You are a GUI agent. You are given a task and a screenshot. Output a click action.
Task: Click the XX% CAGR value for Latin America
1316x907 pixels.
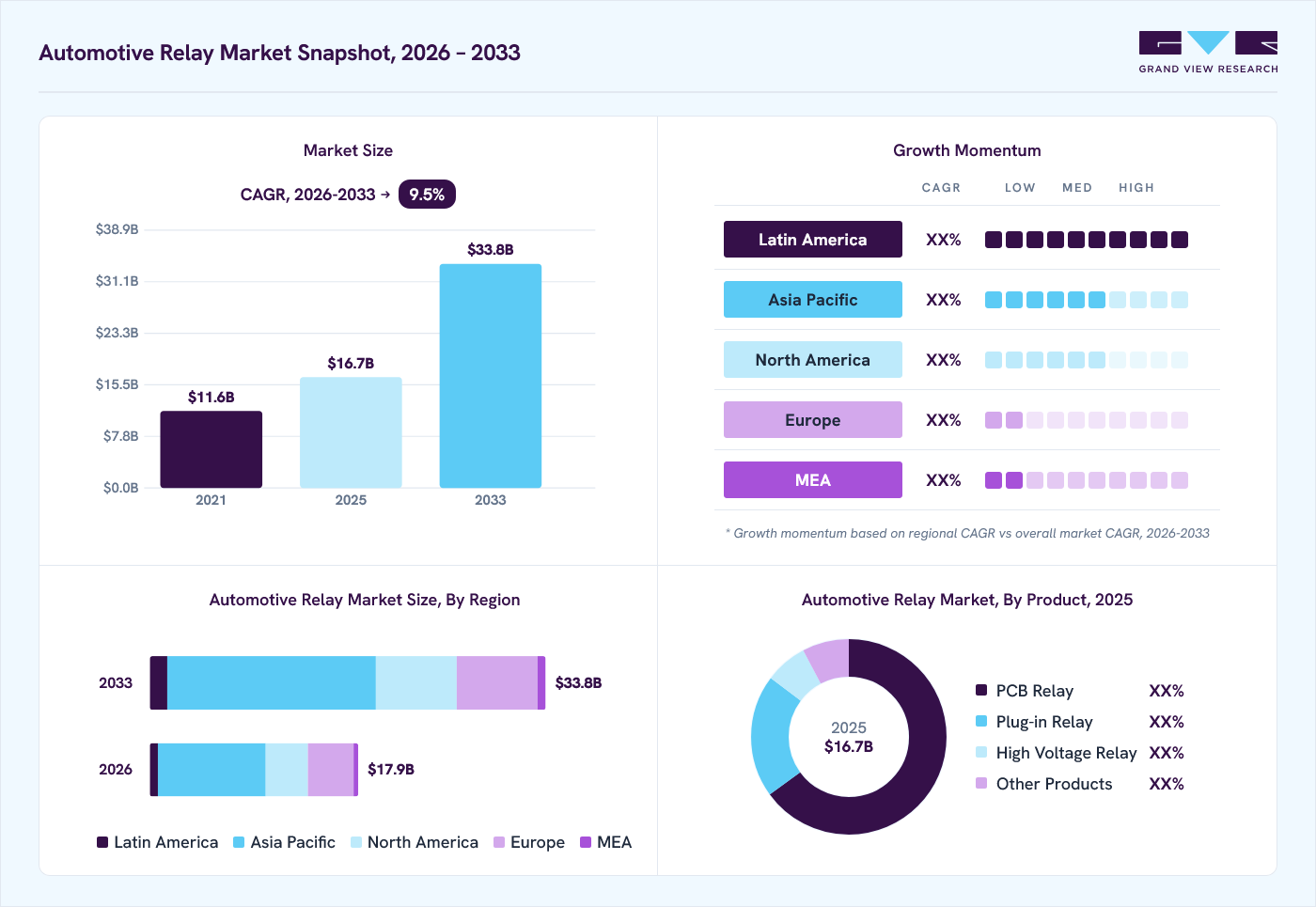coord(944,240)
